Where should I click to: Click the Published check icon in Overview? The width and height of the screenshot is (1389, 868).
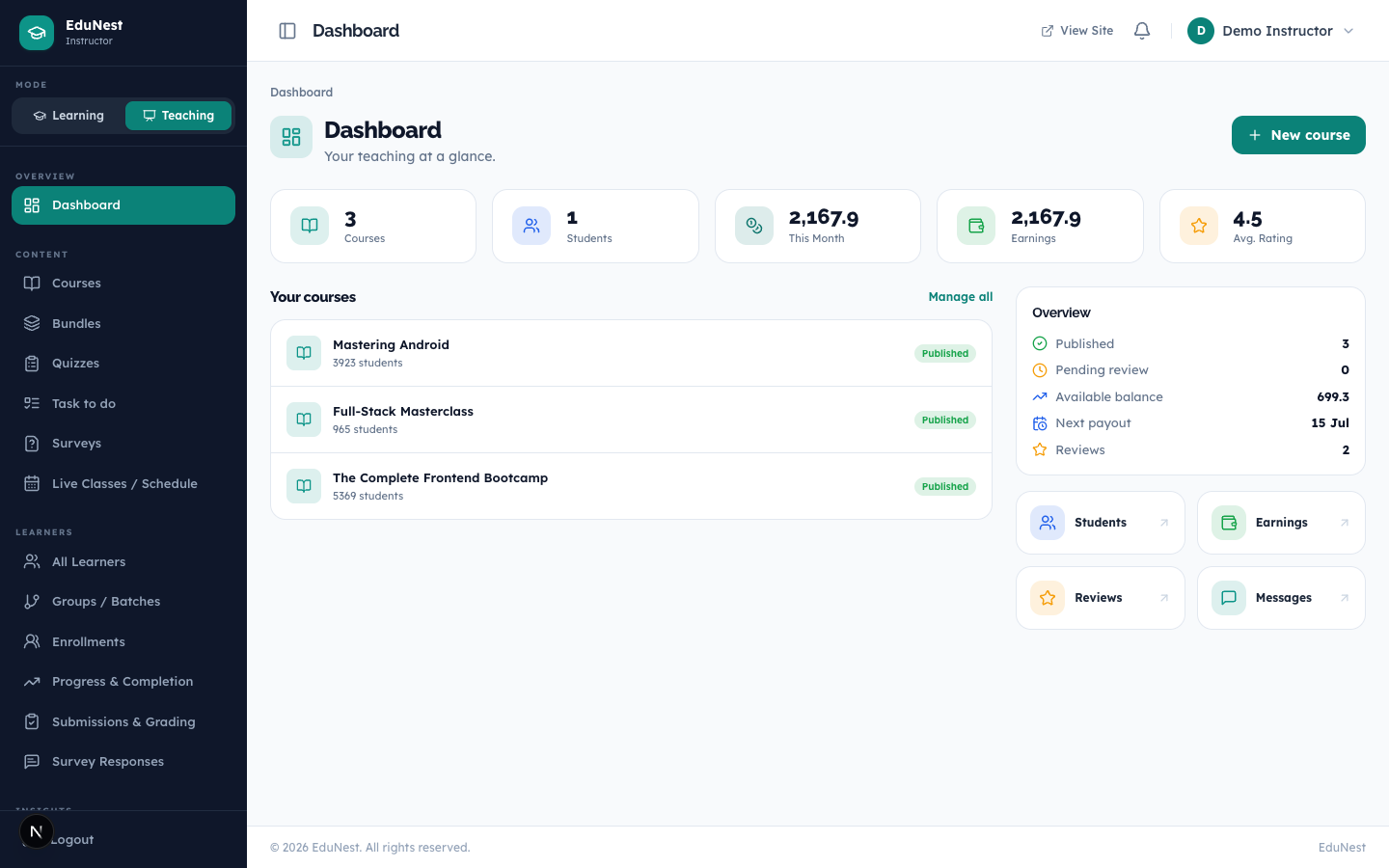click(x=1040, y=343)
